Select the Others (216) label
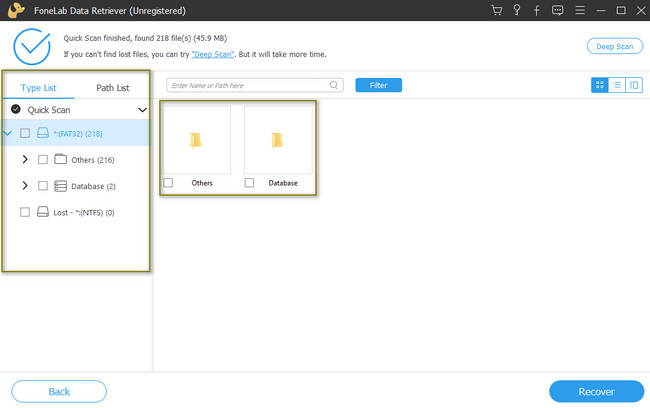 pyautogui.click(x=93, y=160)
